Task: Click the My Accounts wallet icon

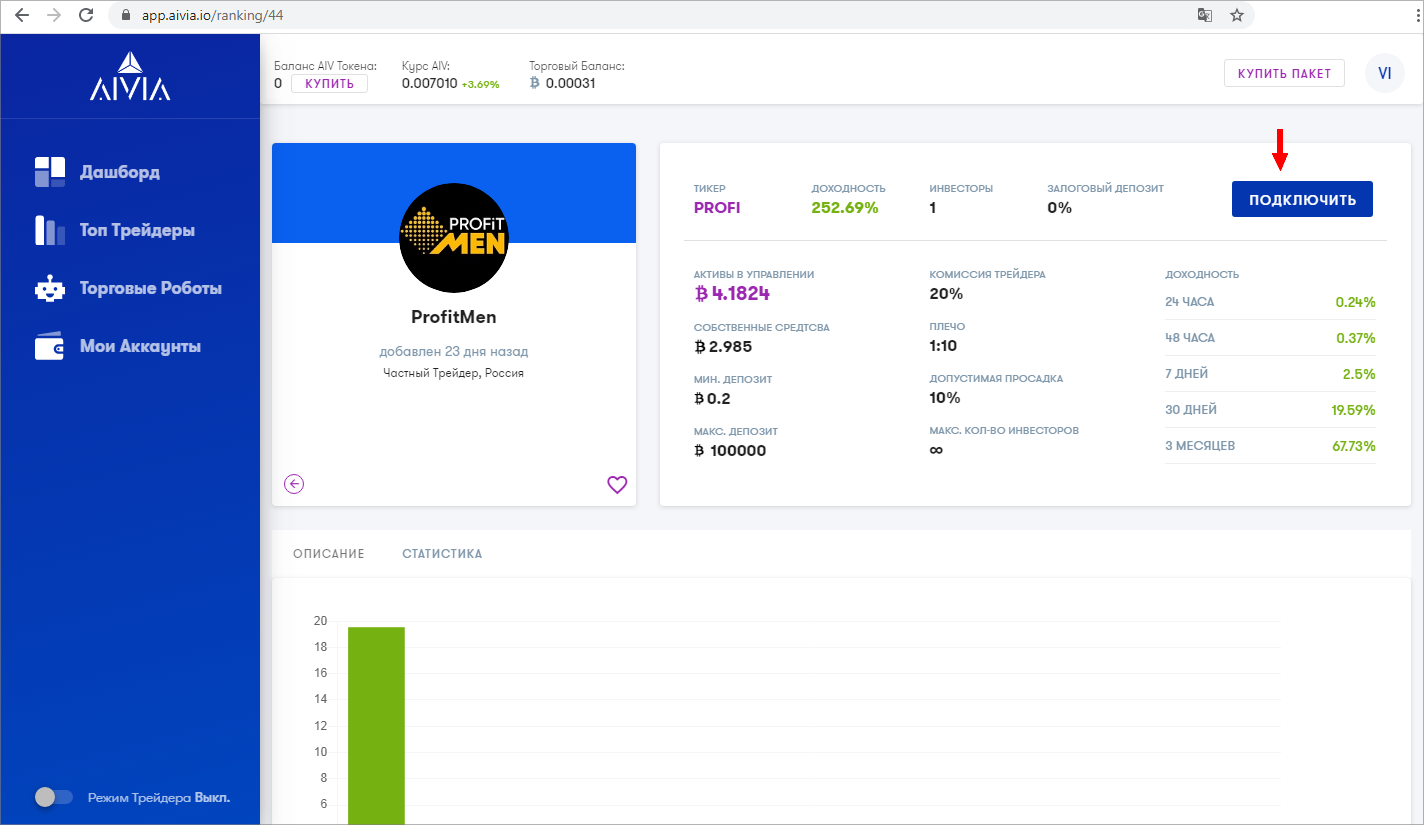Action: click(49, 346)
